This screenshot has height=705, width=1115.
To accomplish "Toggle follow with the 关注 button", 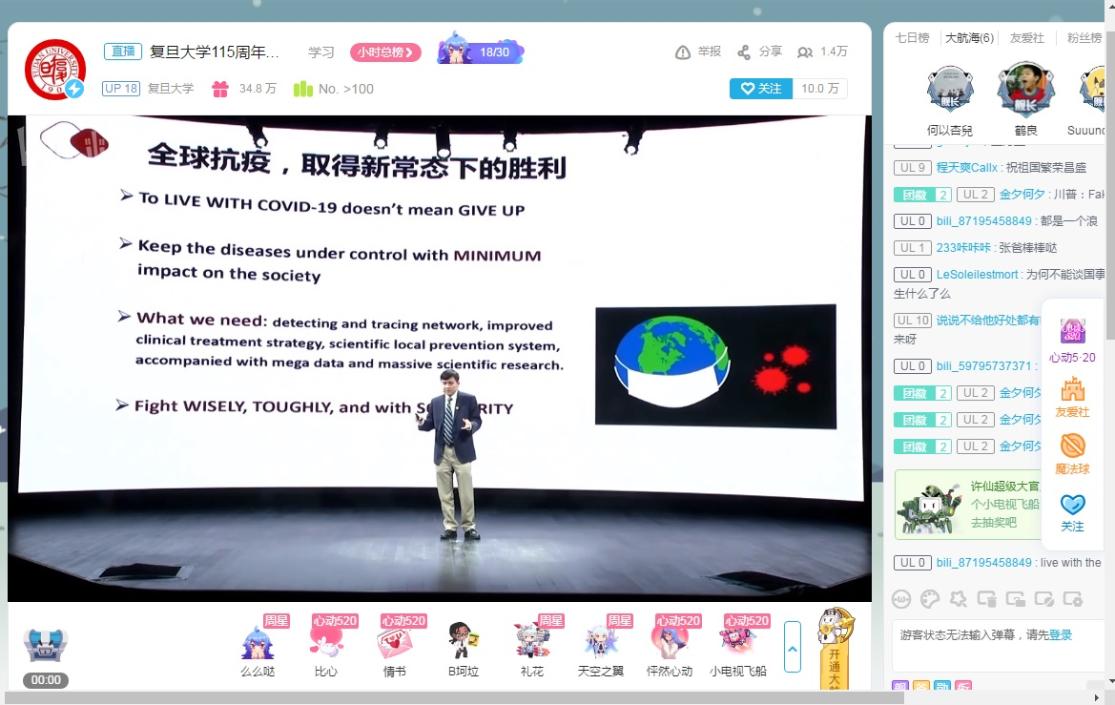I will 761,88.
